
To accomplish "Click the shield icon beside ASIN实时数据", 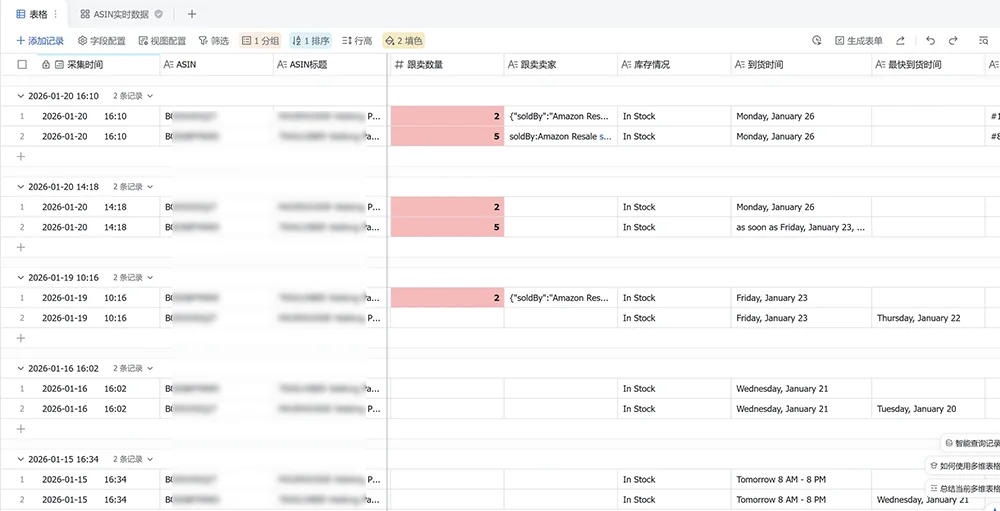I will pyautogui.click(x=159, y=14).
